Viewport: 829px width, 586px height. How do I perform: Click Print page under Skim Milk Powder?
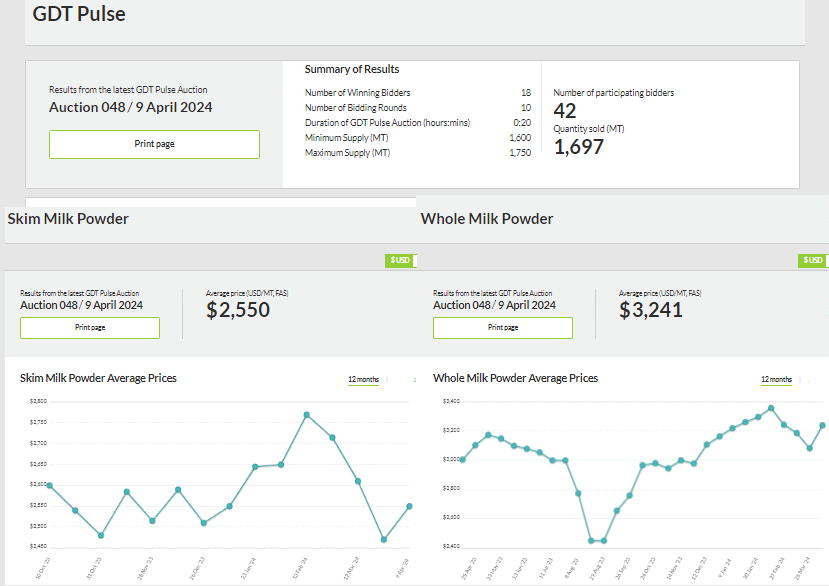(90, 328)
